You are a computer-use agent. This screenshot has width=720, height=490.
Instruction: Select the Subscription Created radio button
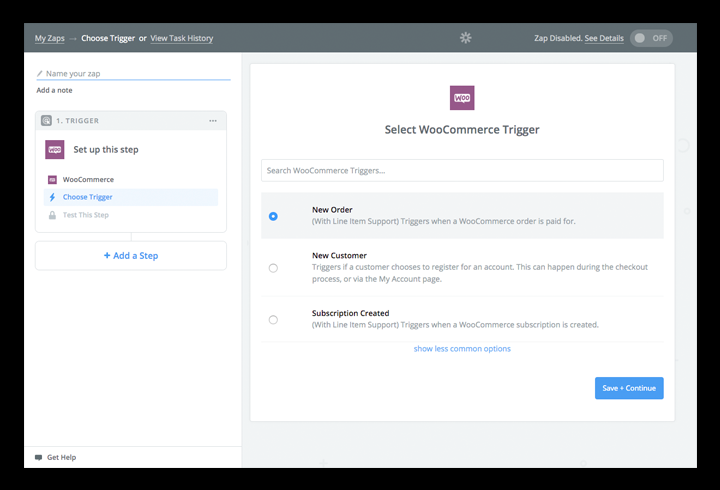tap(273, 320)
